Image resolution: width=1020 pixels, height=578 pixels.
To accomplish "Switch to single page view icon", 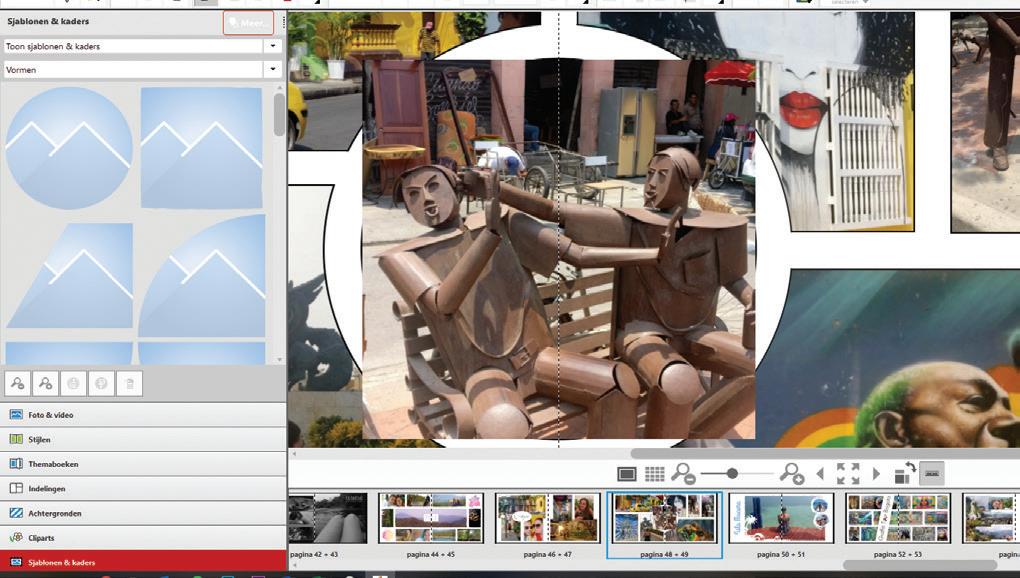I will 626,474.
